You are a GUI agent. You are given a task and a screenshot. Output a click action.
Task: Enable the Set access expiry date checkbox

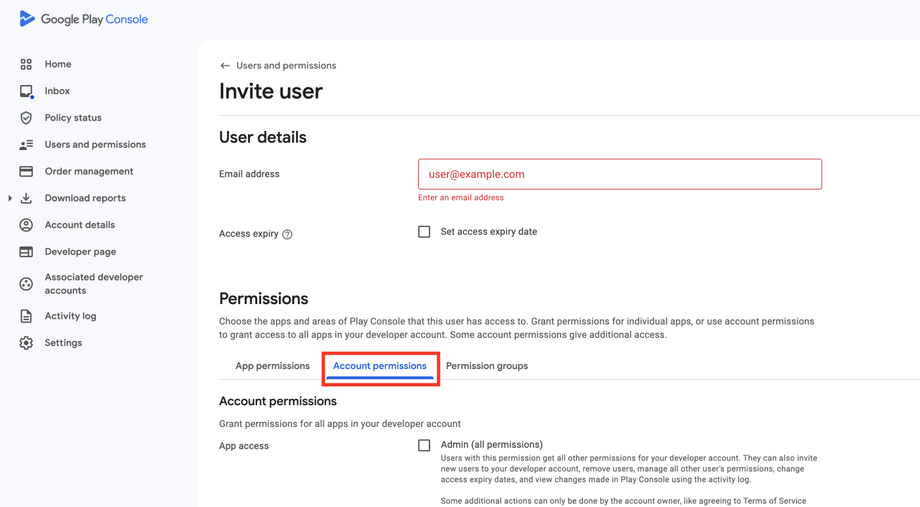(424, 232)
